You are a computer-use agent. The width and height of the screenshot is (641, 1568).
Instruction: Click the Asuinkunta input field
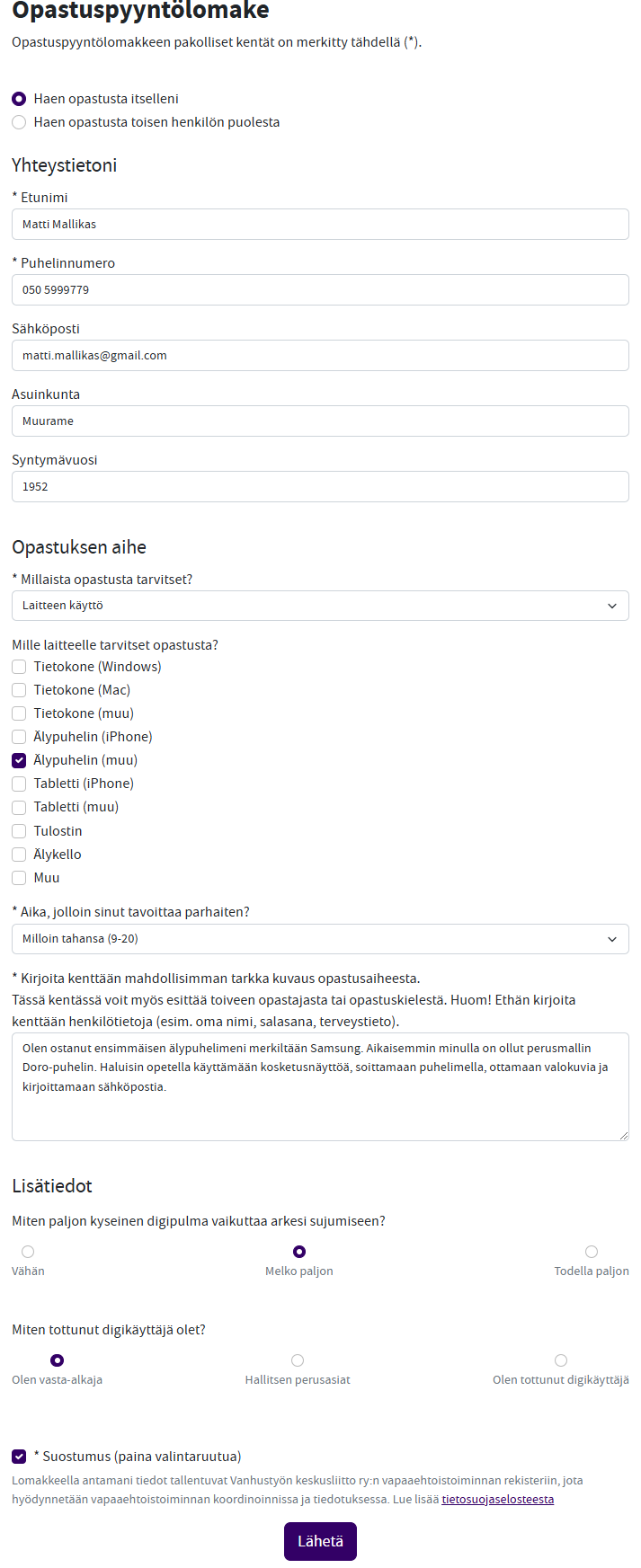[320, 421]
